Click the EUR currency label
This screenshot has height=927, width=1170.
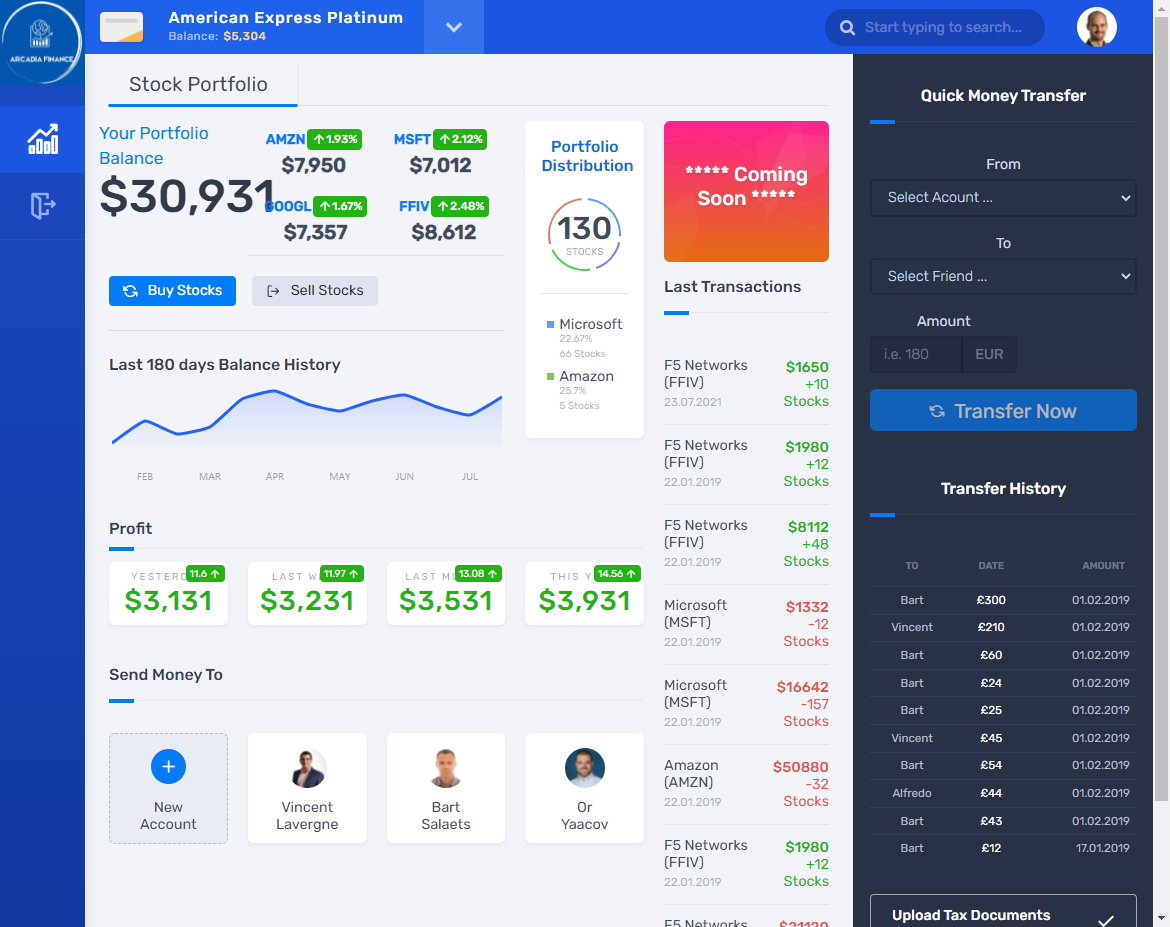point(989,355)
